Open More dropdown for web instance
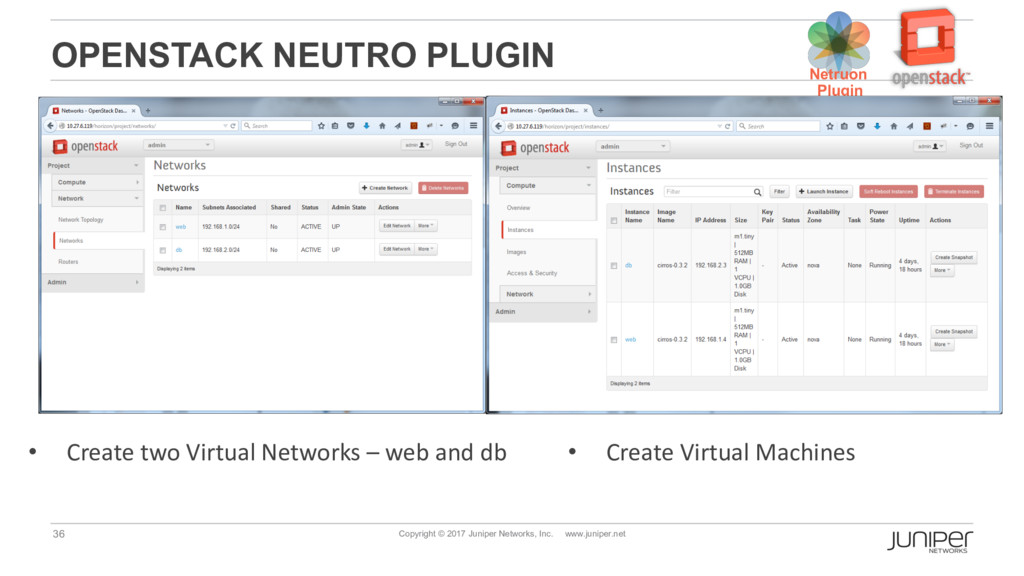This screenshot has height=576, width=1024. 942,344
